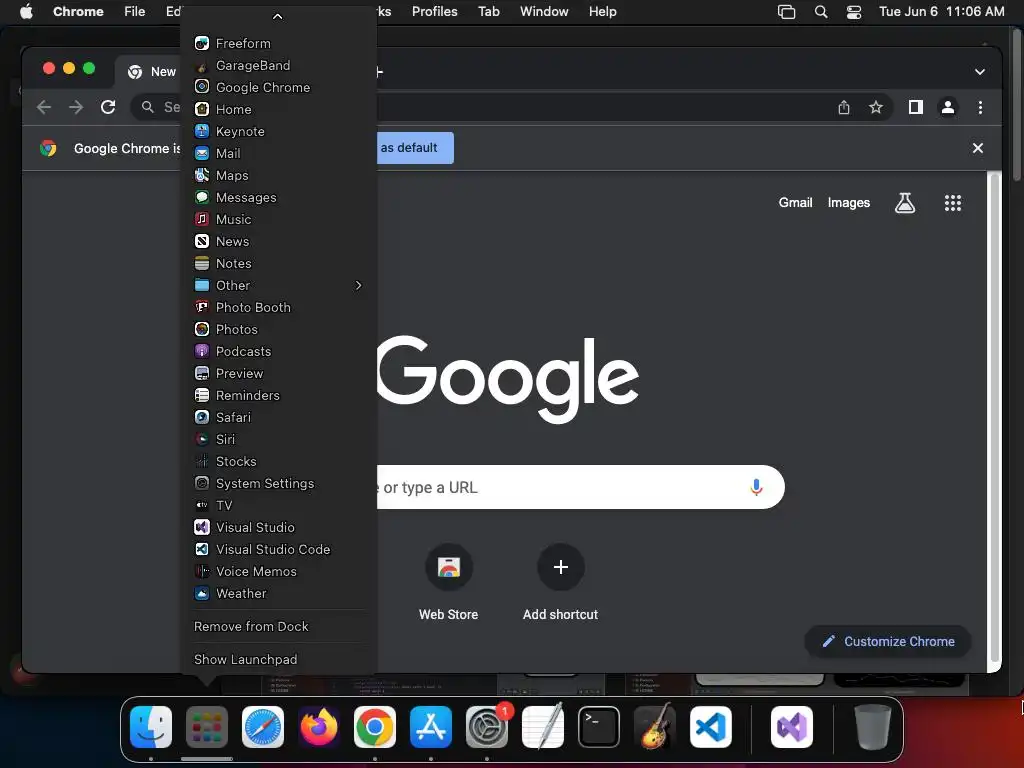The width and height of the screenshot is (1024, 768).
Task: Click the Images link
Action: point(848,203)
